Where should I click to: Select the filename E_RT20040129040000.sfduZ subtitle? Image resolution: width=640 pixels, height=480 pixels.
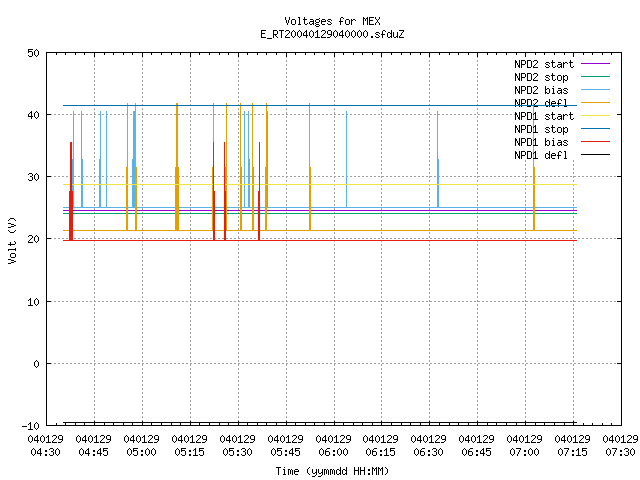tap(332, 34)
